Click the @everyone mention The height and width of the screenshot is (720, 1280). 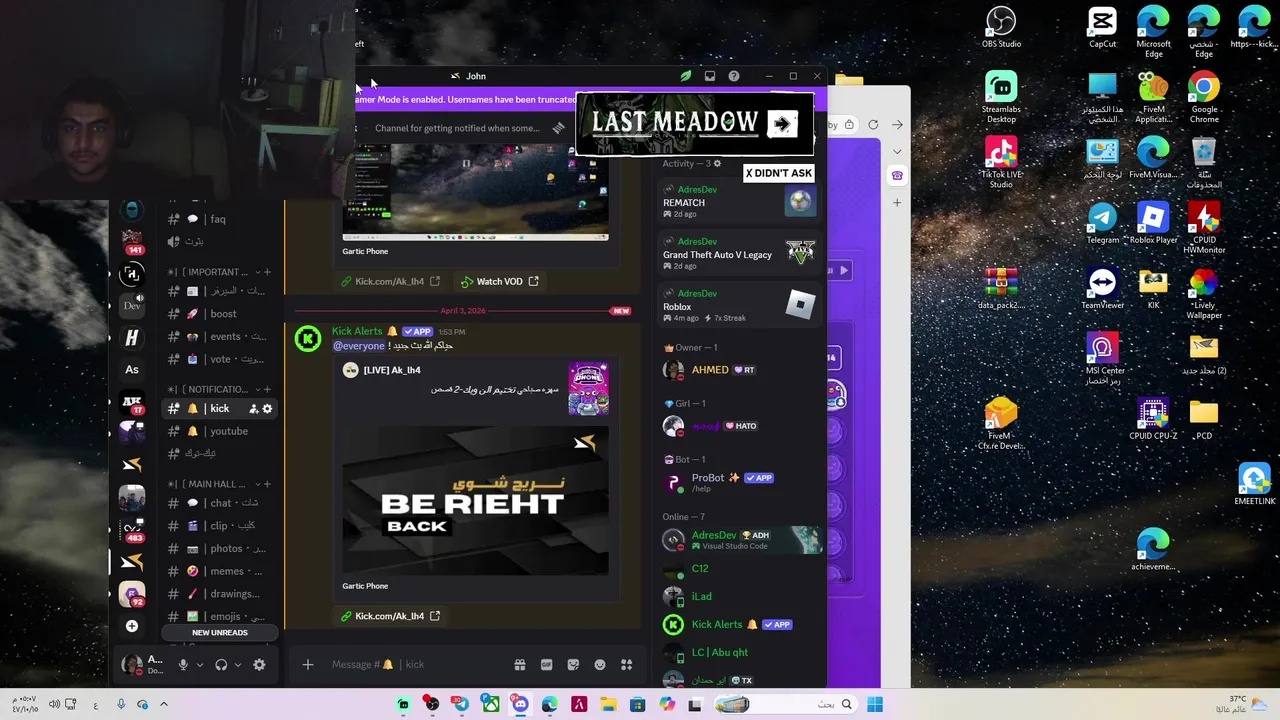click(x=358, y=346)
